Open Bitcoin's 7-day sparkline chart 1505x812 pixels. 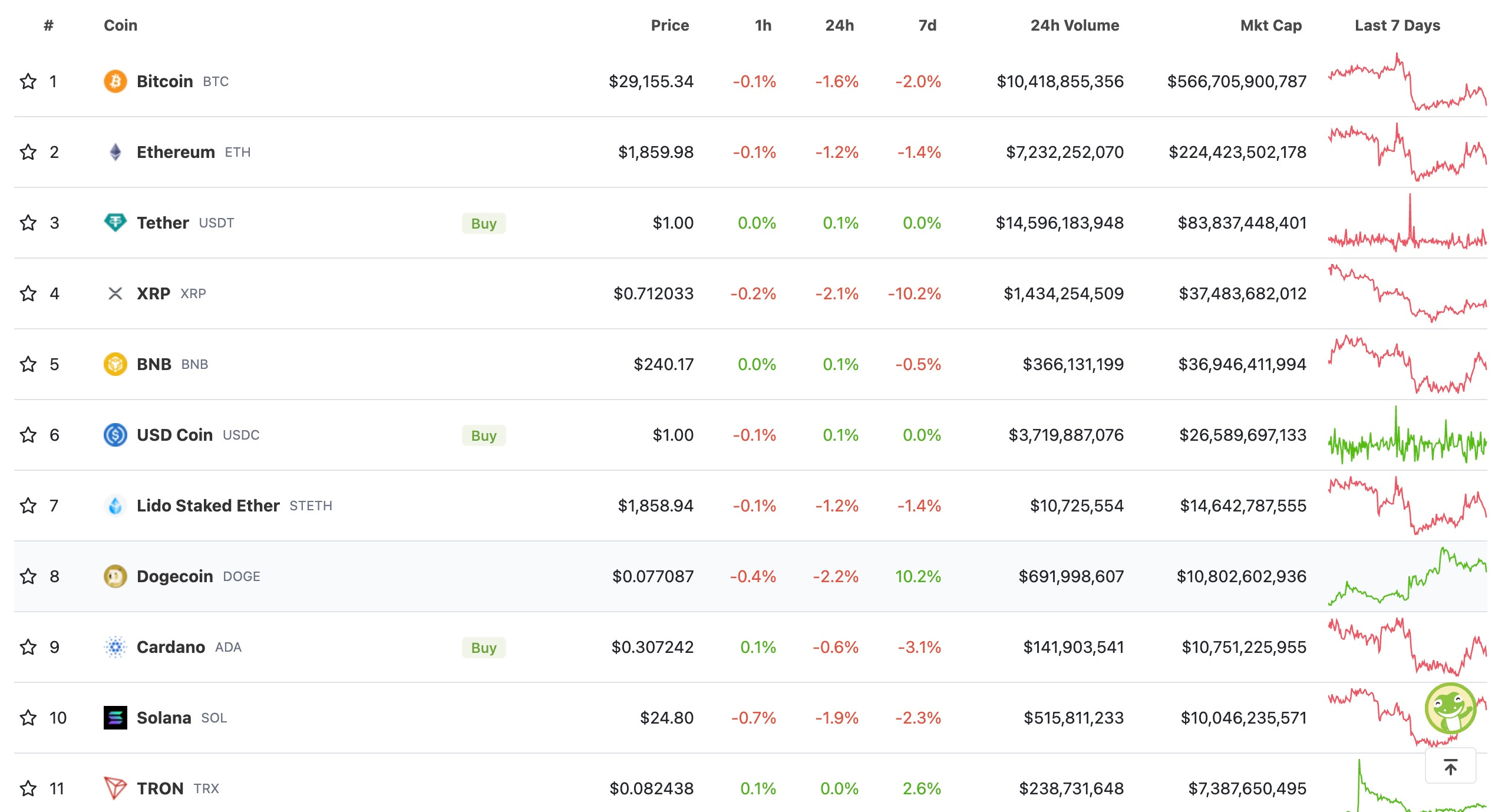1407,81
